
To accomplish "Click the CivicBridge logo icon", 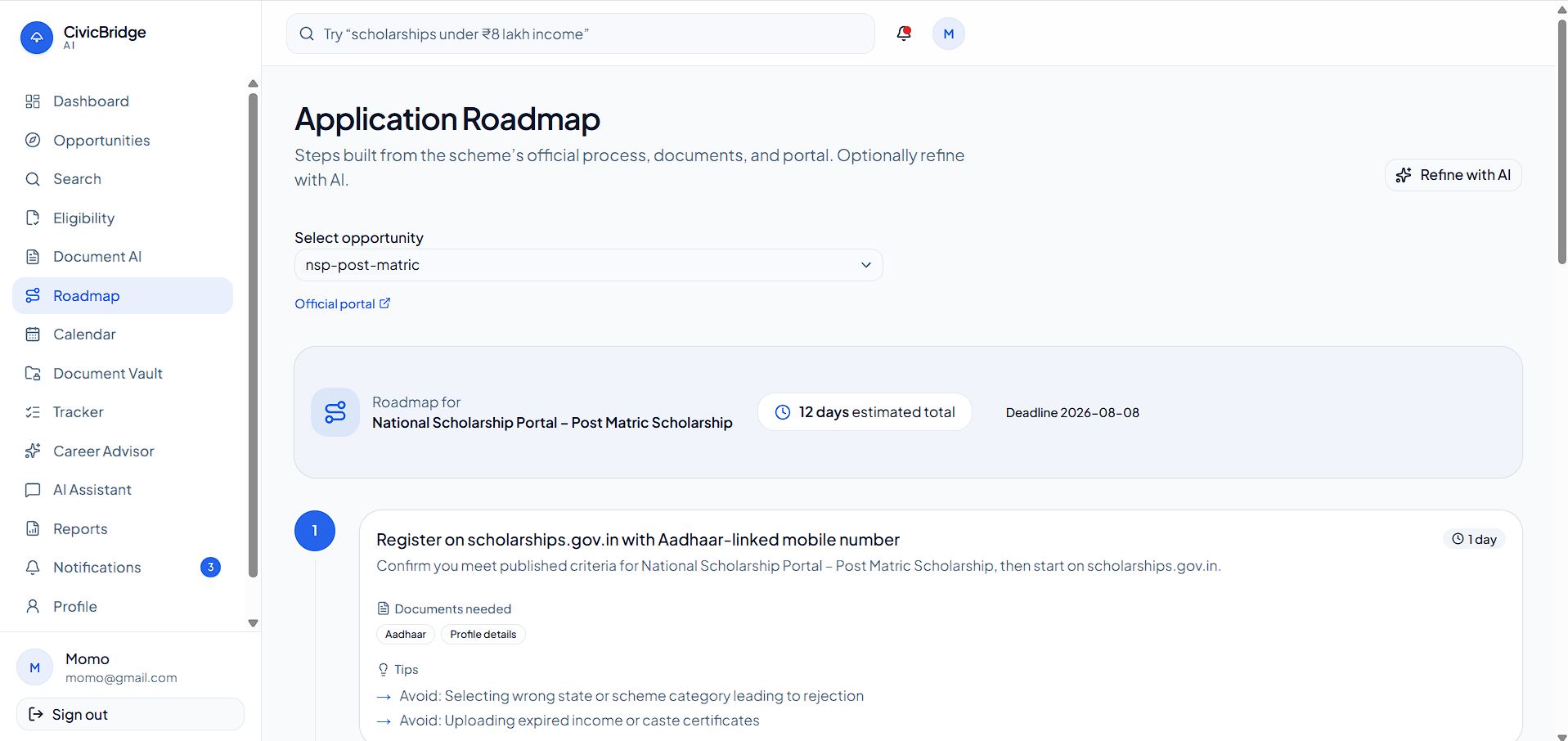I will pos(37,38).
